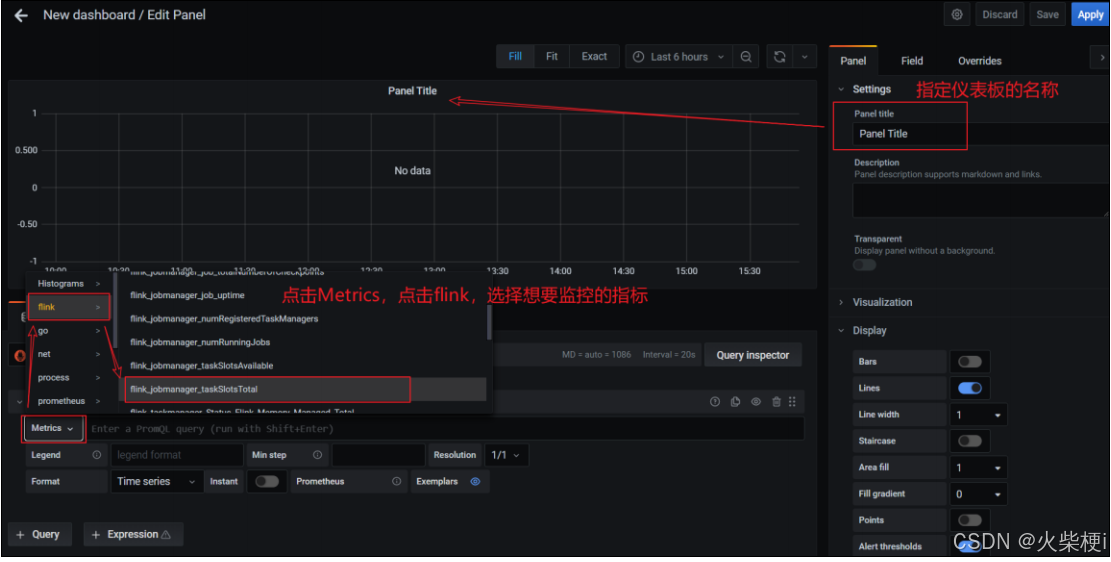Click the Description text area

980,201
